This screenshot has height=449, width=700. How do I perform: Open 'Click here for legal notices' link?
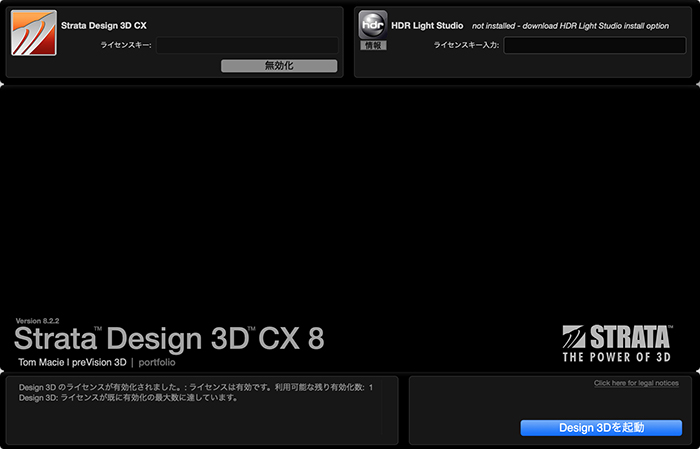[x=636, y=383]
